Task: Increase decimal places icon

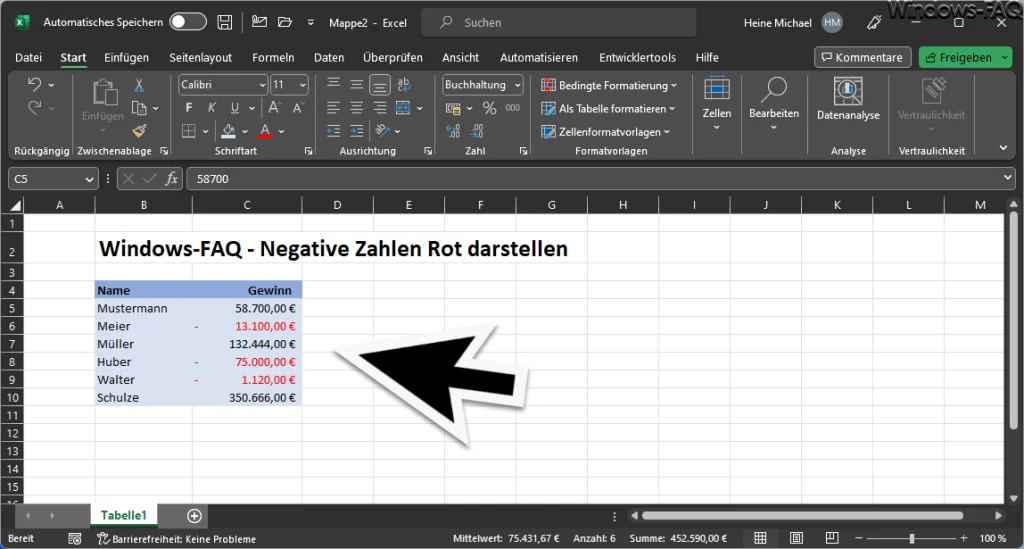Action: 453,131
